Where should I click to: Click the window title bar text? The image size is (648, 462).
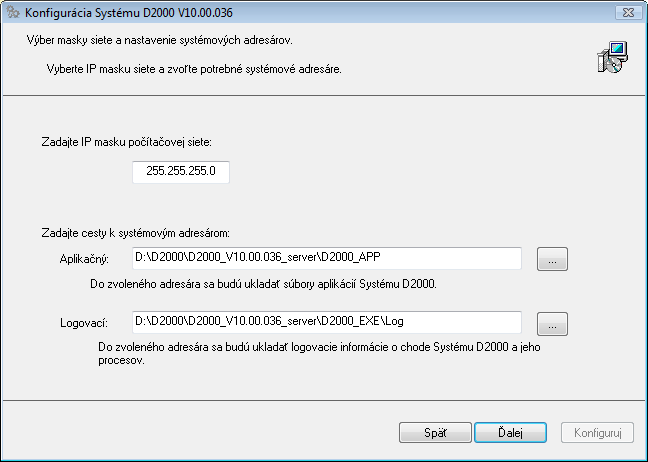pos(139,14)
